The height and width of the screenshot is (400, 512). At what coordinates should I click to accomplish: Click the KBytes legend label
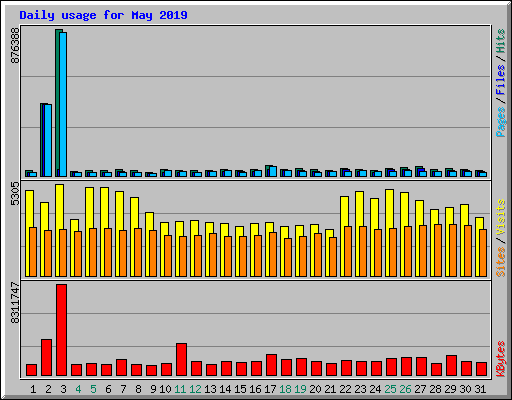tap(501, 359)
